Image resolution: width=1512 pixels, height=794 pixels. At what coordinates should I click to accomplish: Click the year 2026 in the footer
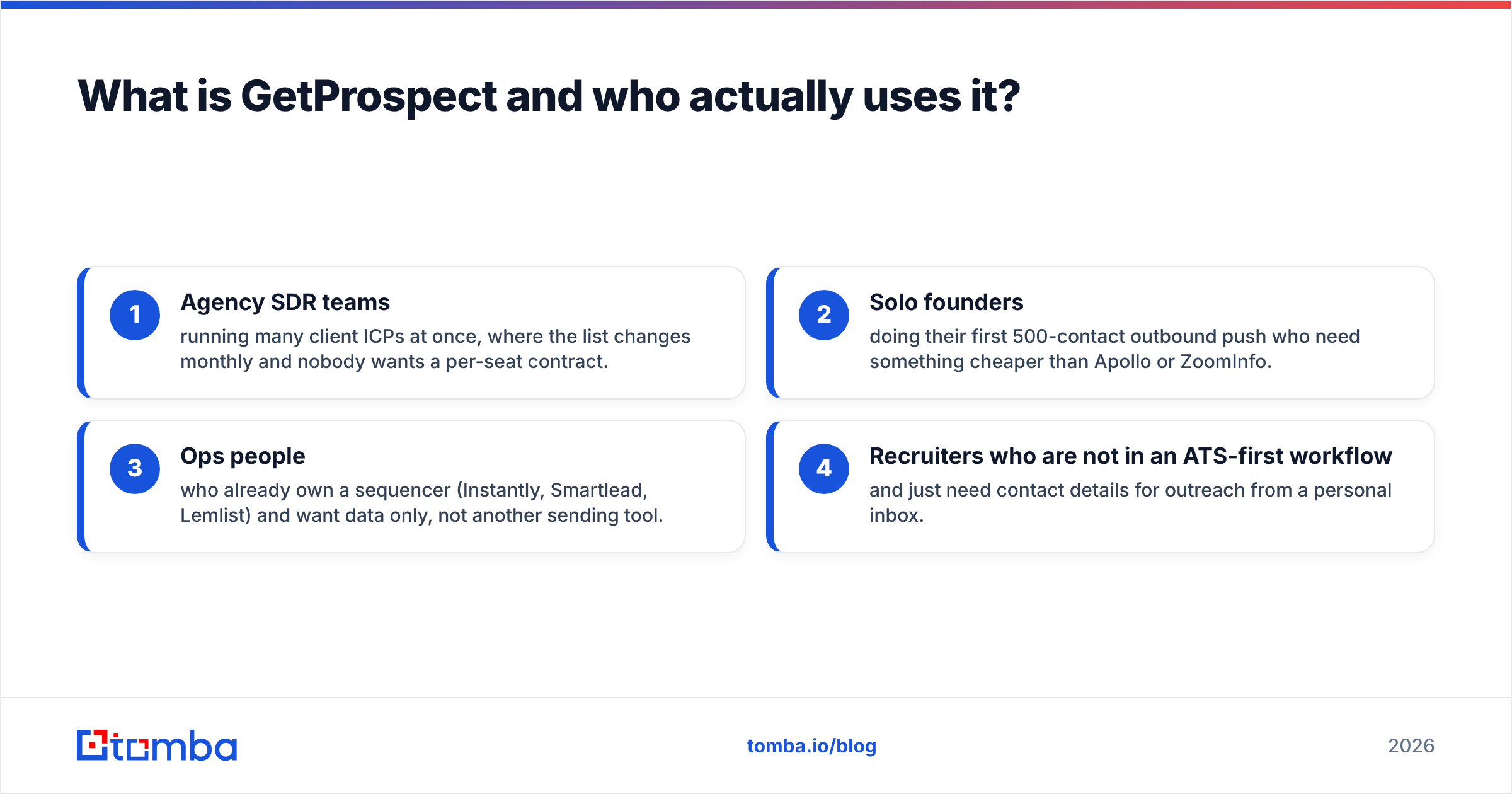[1411, 746]
